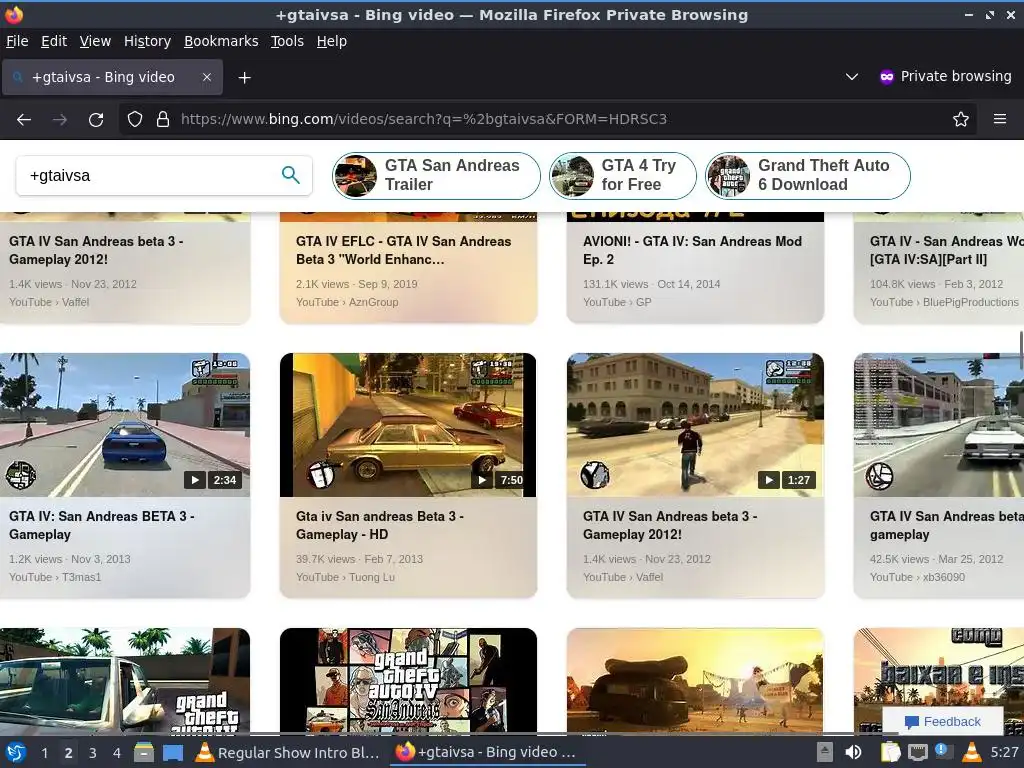Select Grand Theft Auto 6 Download suggestion
This screenshot has width=1024, height=768.
tap(807, 176)
